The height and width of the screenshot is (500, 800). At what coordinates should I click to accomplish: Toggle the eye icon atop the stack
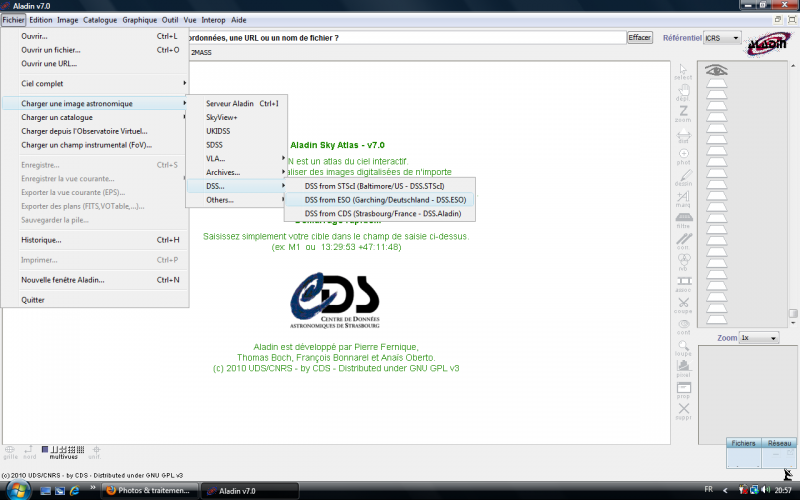coord(716,70)
